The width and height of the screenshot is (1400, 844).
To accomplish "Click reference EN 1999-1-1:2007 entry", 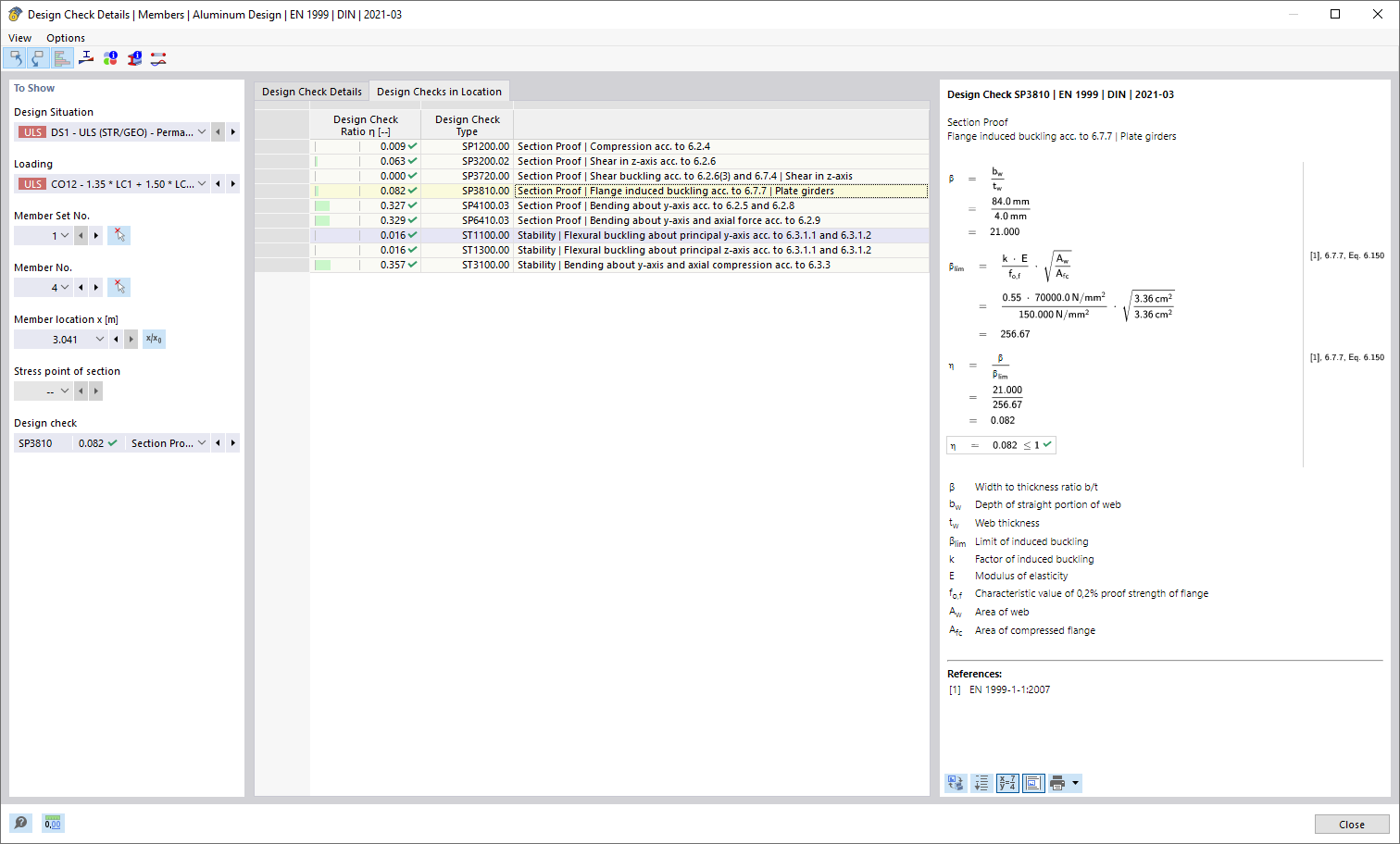I will click(x=1009, y=689).
